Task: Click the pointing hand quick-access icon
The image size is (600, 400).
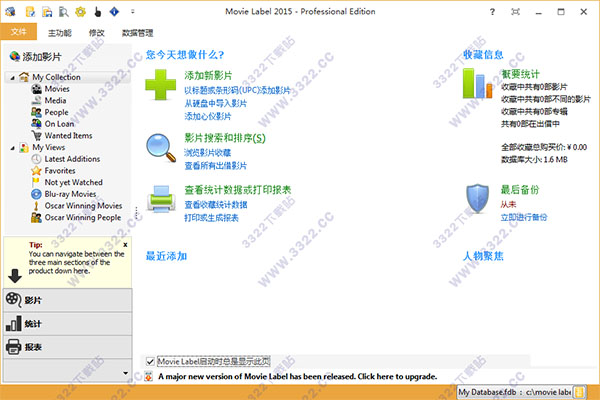Action: (x=98, y=12)
